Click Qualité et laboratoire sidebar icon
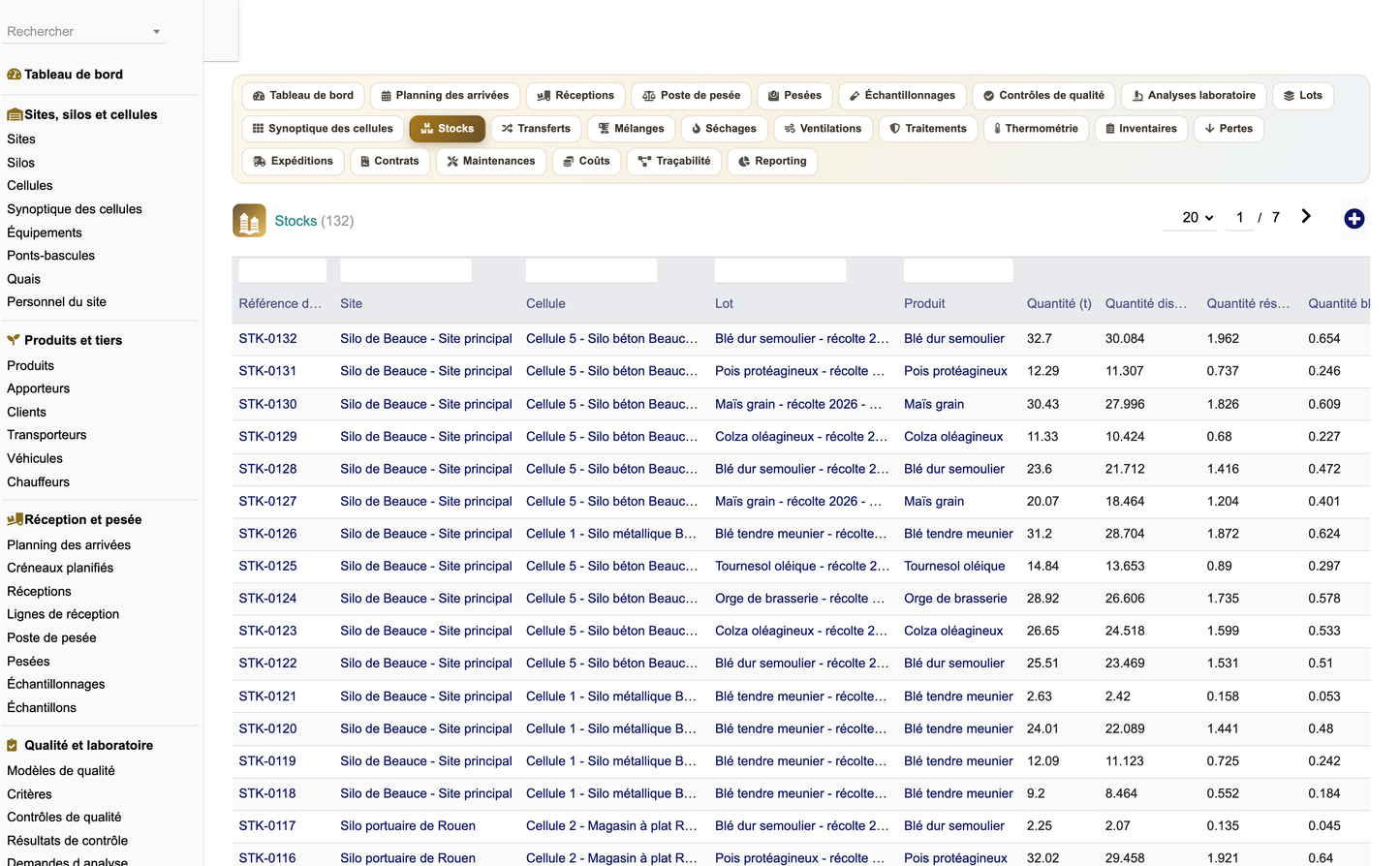 (13, 745)
